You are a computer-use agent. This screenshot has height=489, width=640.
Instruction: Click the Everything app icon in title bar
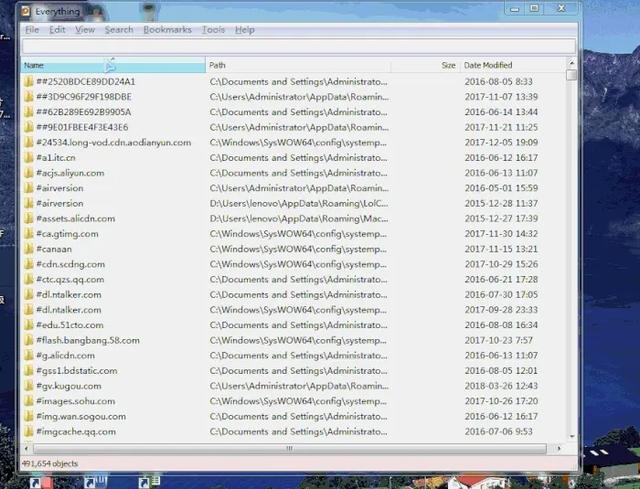click(x=26, y=11)
